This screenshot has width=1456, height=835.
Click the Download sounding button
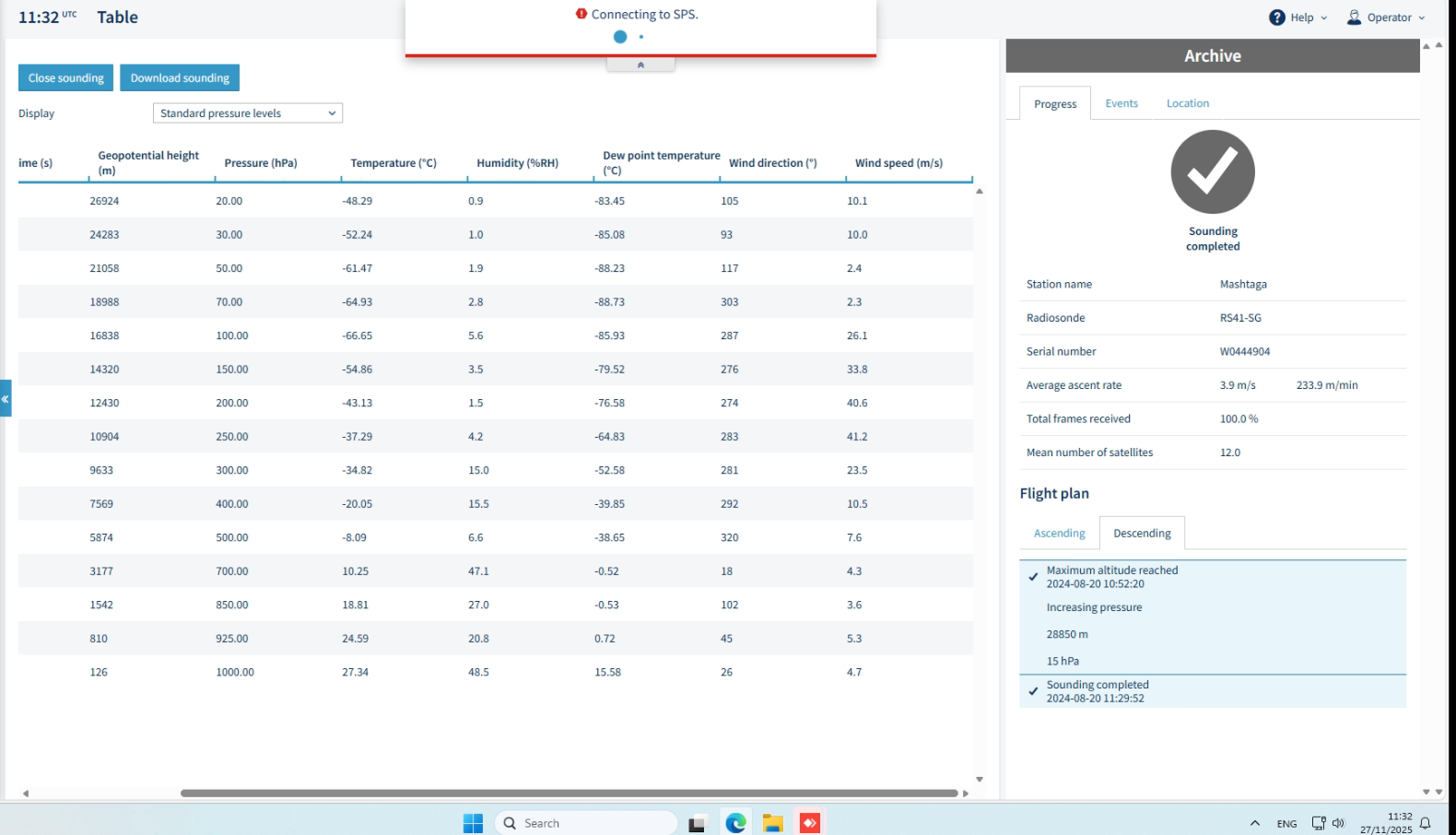[x=180, y=78]
